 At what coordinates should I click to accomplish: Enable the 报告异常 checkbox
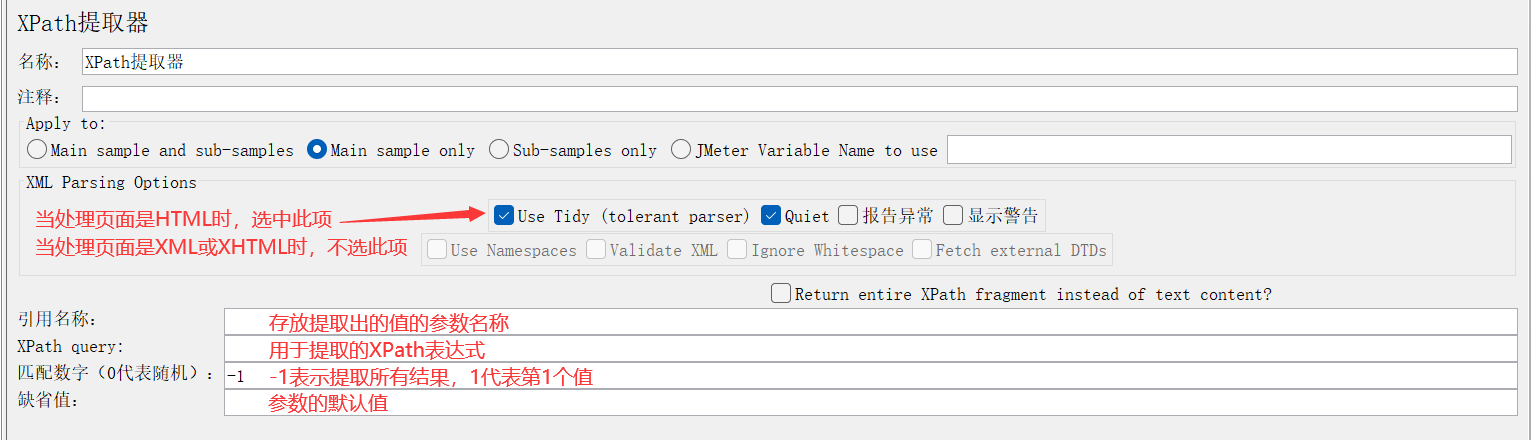848,216
